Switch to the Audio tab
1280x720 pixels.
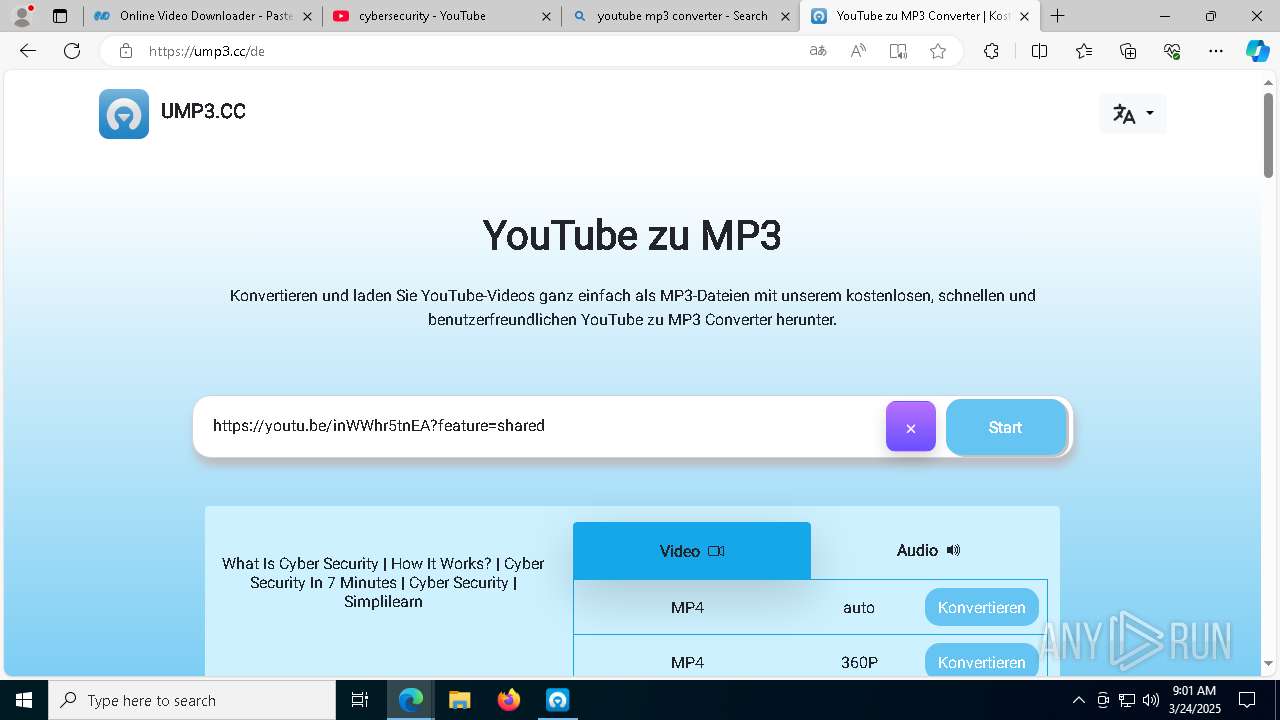928,551
